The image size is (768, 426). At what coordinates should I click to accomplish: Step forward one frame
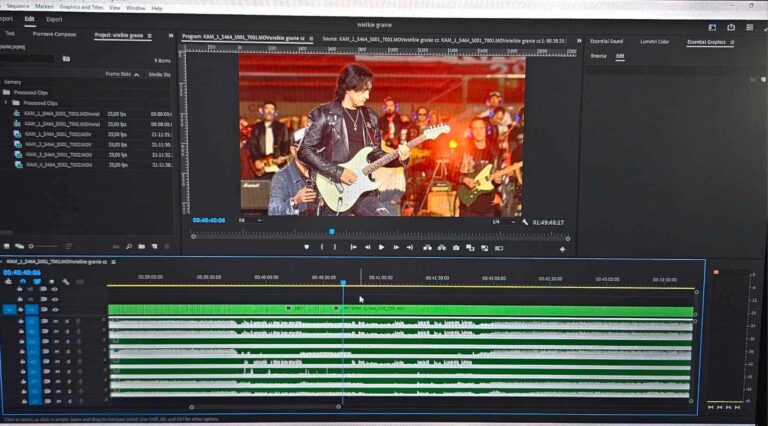[396, 247]
